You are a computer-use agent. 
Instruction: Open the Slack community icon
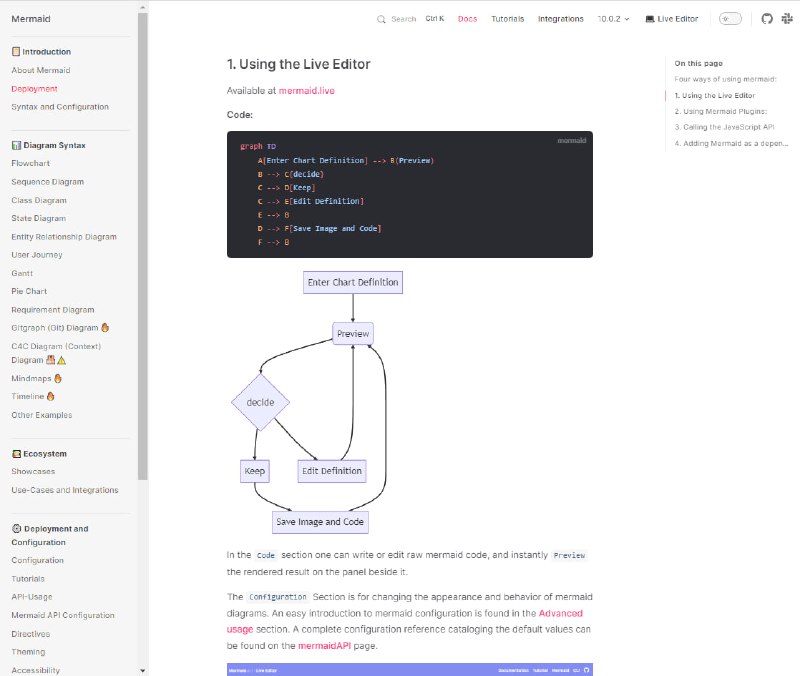[x=786, y=19]
